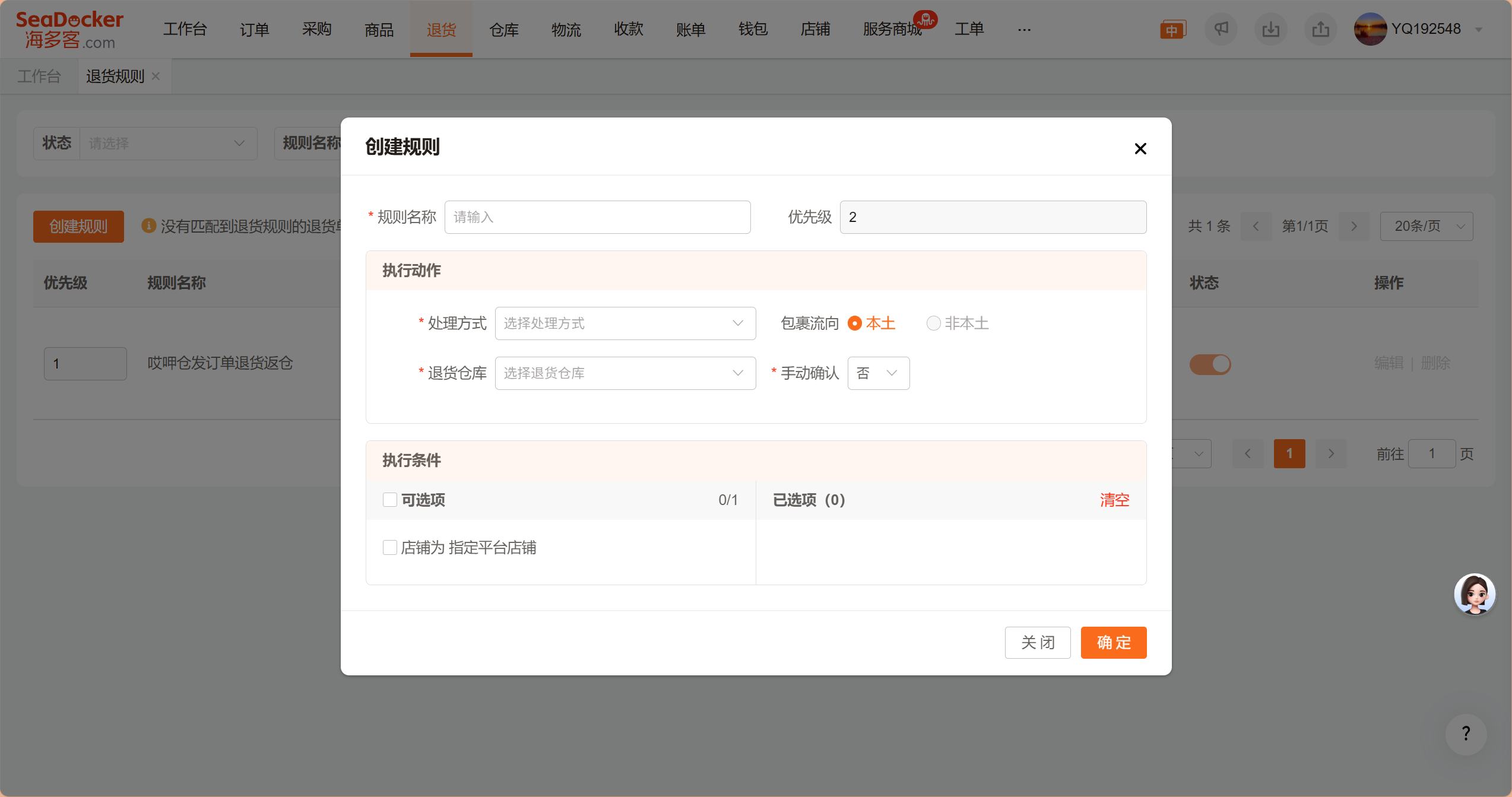Click the announcement megaphone icon
The width and height of the screenshot is (1512, 797).
(1221, 29)
